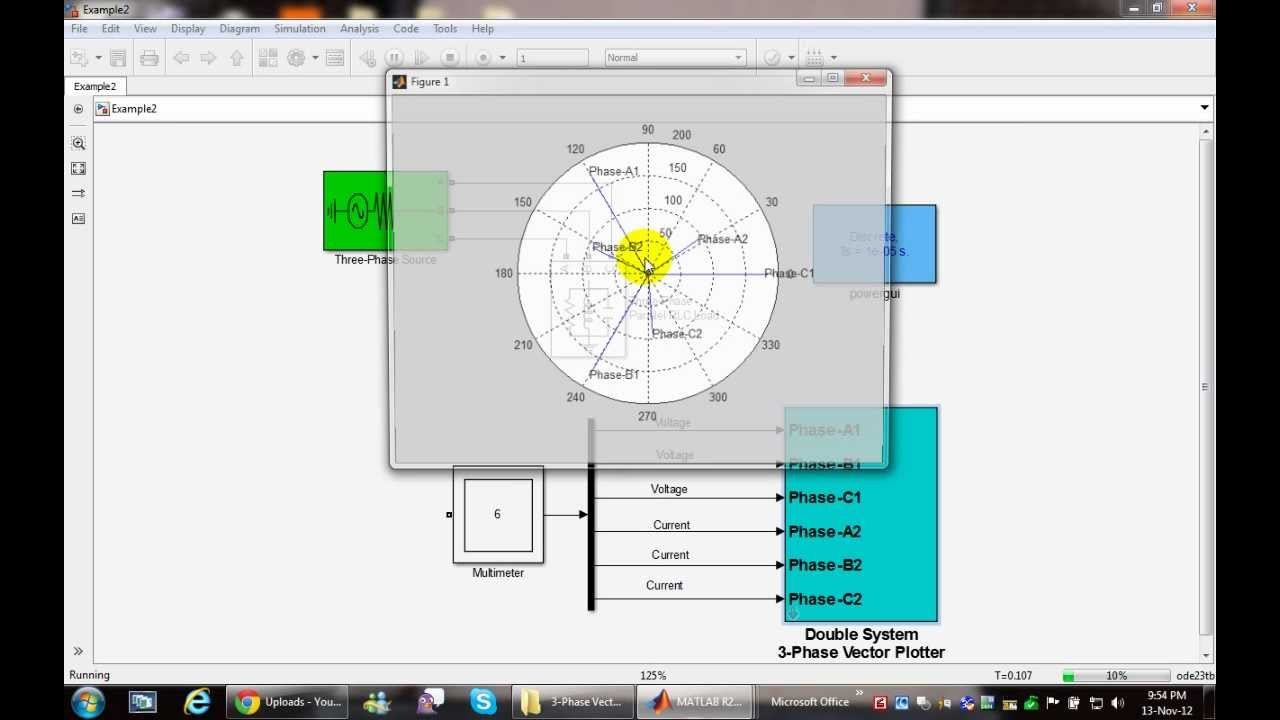Screen dimensions: 1280x720
Task: Click the Phase-A2 input port label
Action: (824, 532)
